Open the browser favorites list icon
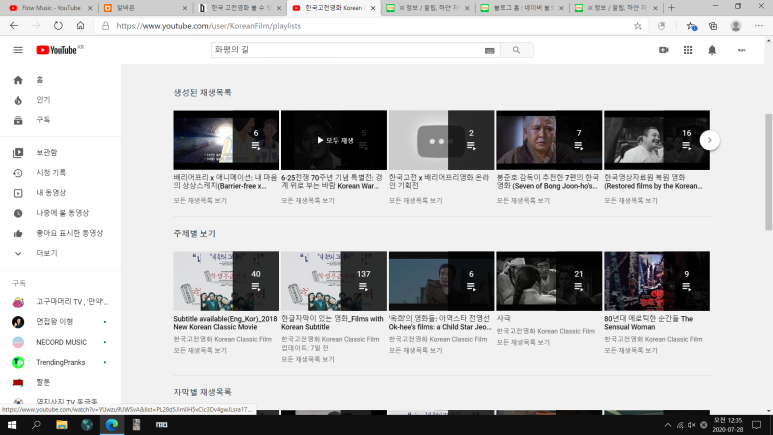Screen dimensions: 773x435 pyautogui.click(x=691, y=26)
